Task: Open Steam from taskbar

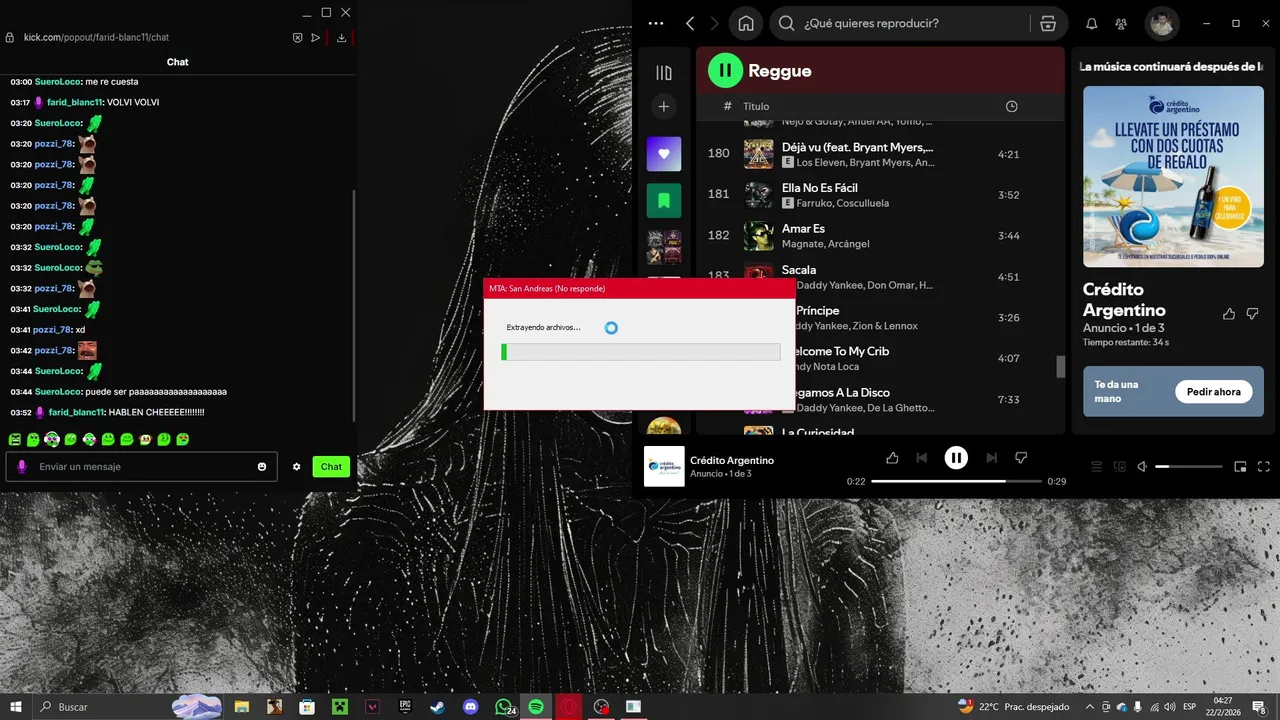Action: coord(438,707)
